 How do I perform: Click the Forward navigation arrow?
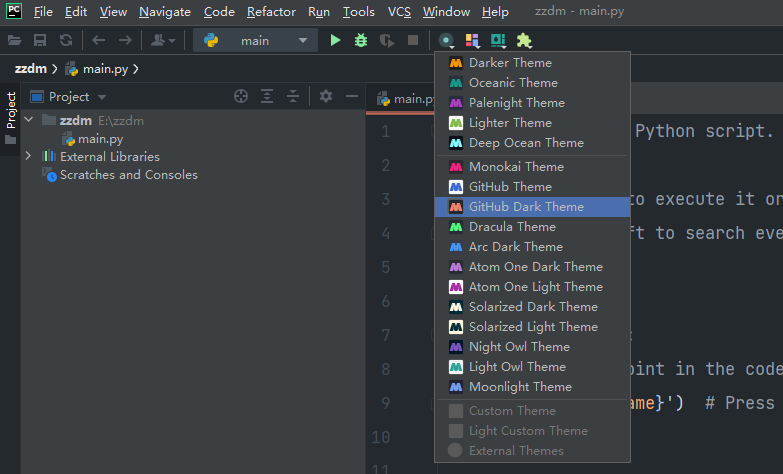click(x=125, y=40)
